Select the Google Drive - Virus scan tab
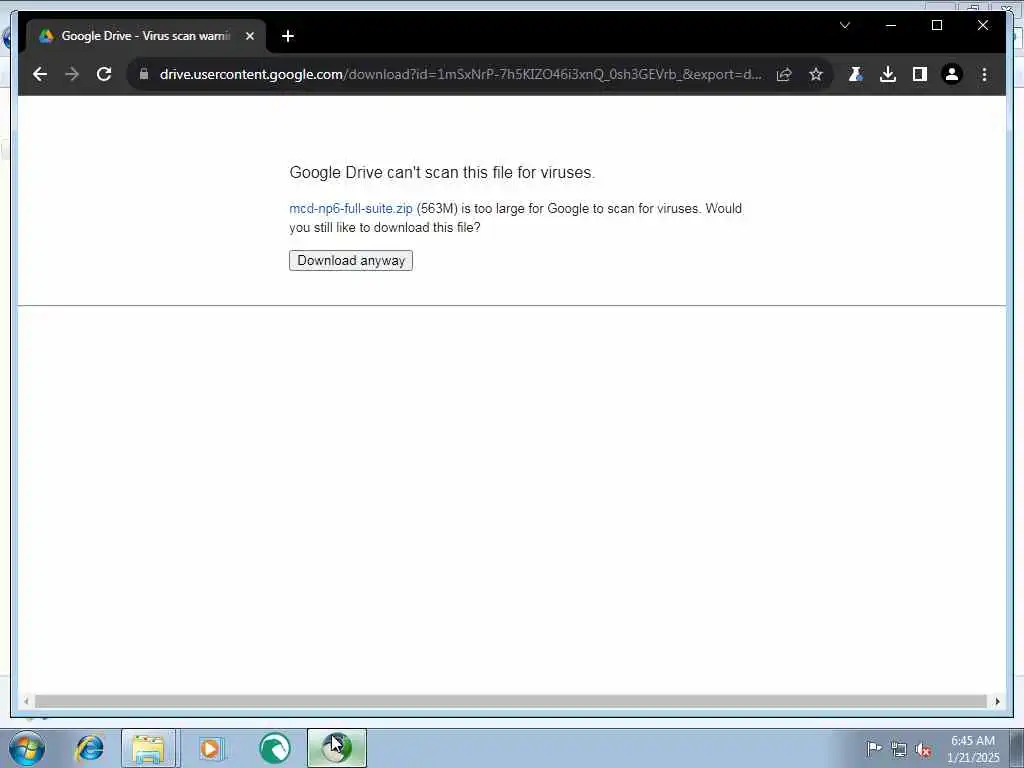Image resolution: width=1024 pixels, height=768 pixels. [146, 36]
